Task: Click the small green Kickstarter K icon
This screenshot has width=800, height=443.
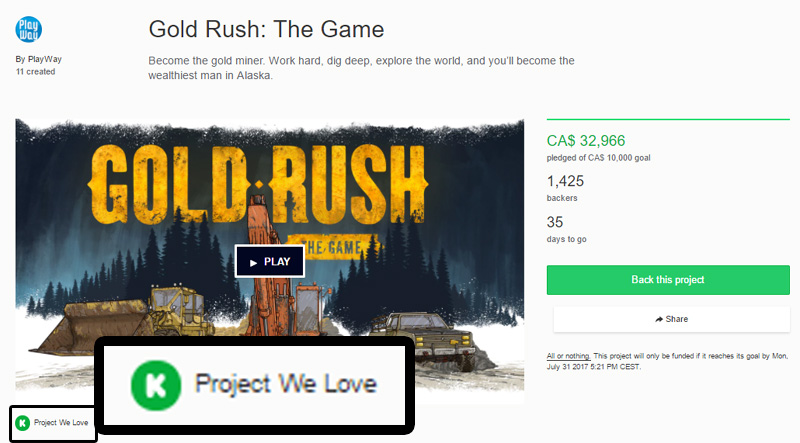Action: click(22, 423)
